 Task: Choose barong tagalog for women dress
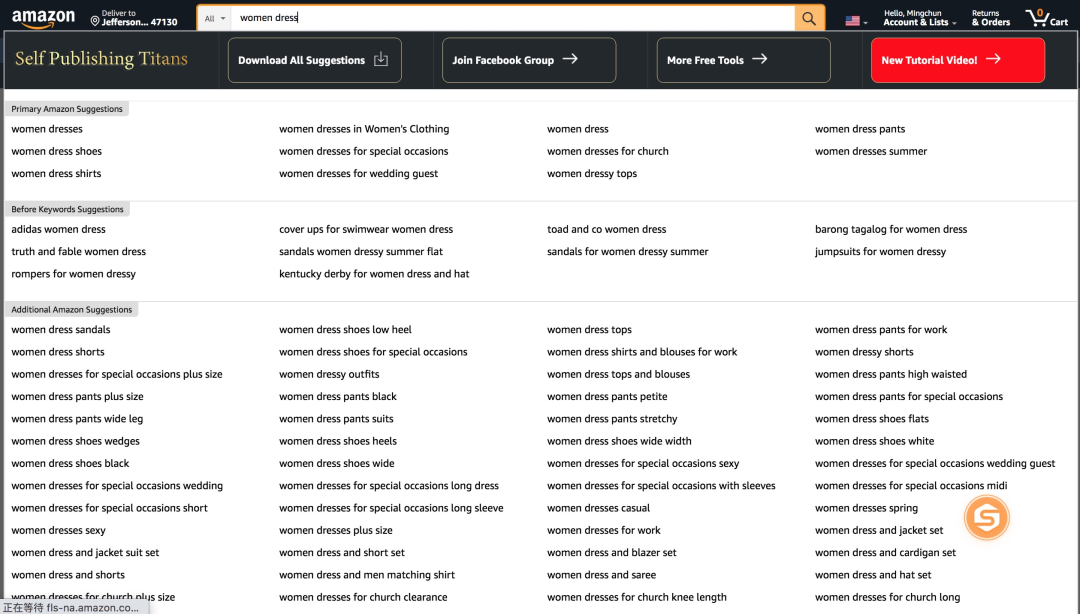point(891,229)
